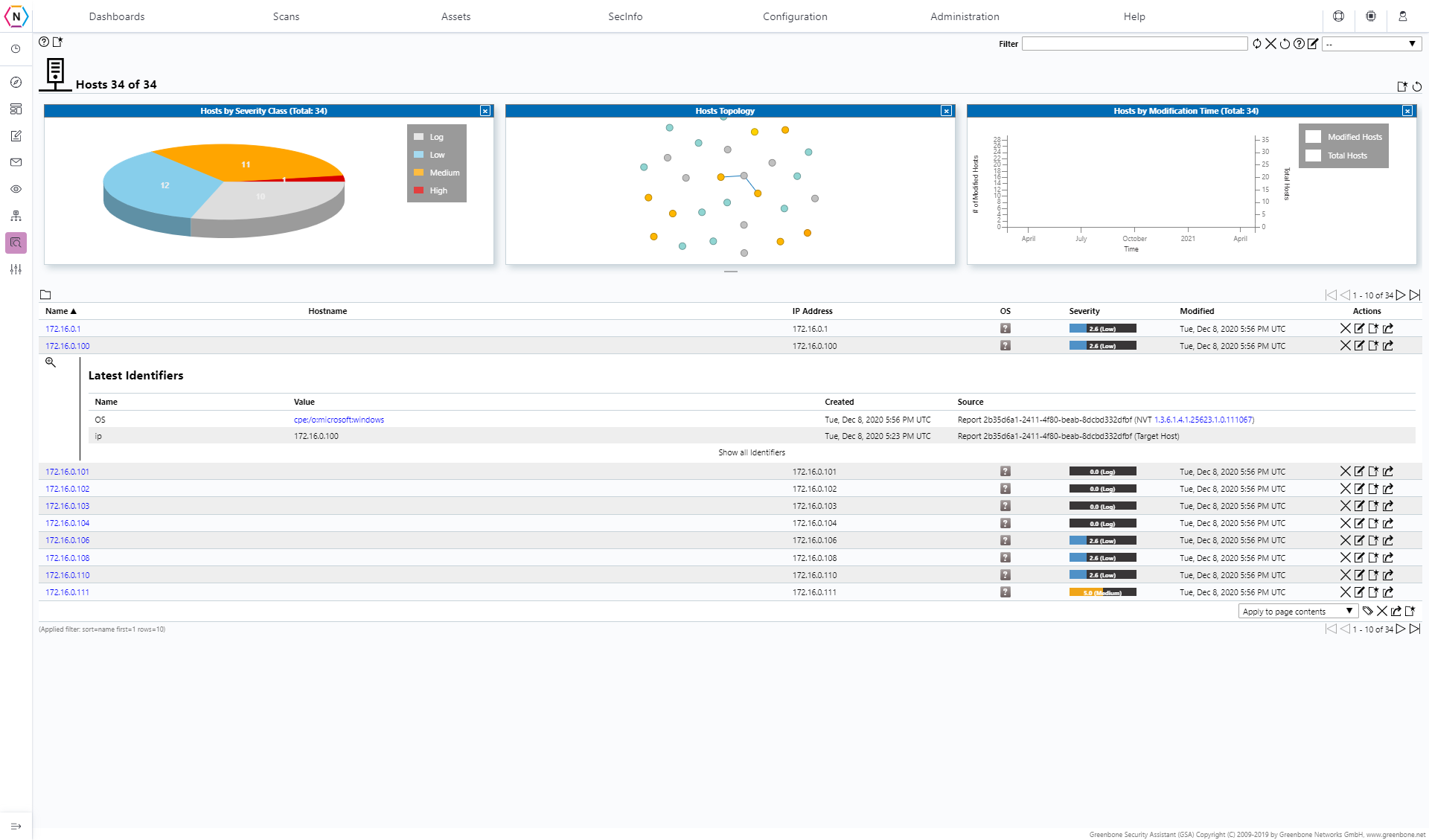Screen dimensions: 1429x840
Task: Sort table by Name column
Action: click(61, 311)
